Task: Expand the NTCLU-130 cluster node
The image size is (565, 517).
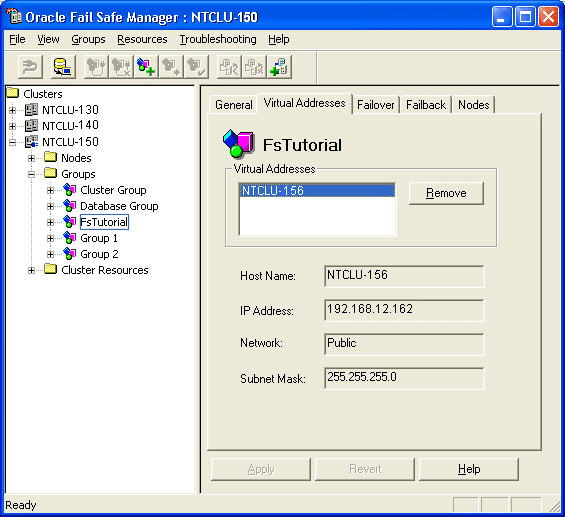Action: tap(12, 110)
